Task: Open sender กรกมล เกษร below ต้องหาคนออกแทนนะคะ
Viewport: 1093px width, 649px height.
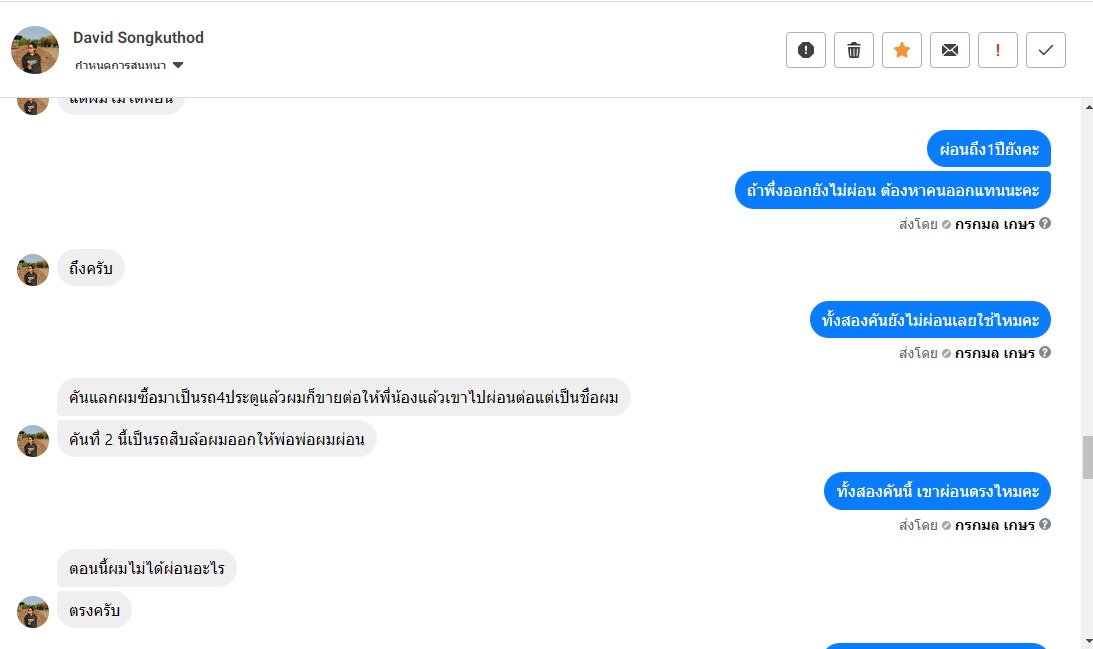Action: (x=994, y=224)
